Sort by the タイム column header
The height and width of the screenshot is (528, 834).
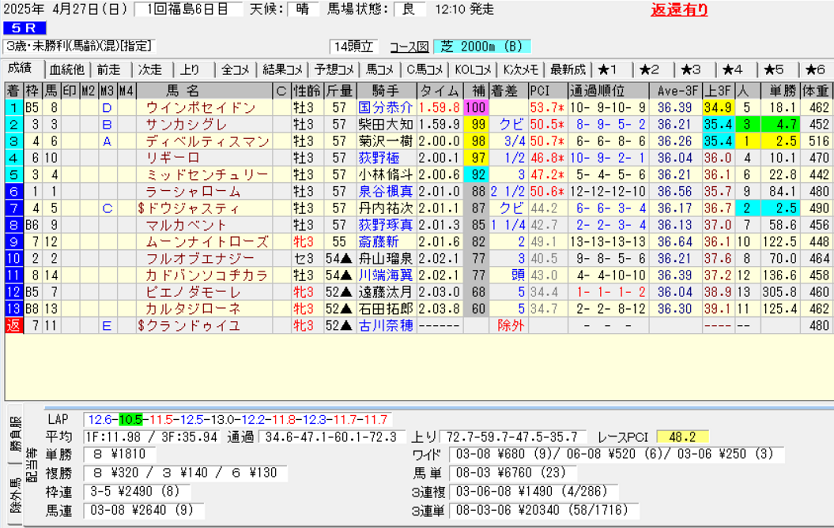pyautogui.click(x=440, y=90)
